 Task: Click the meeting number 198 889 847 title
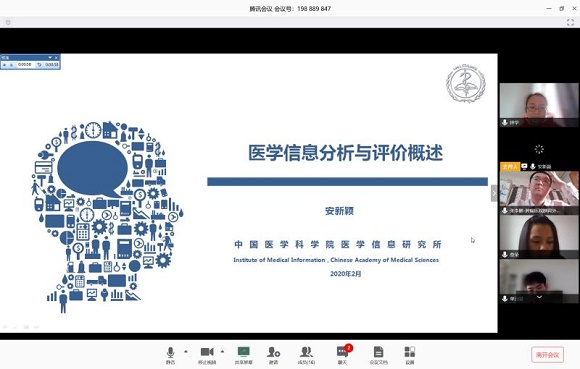click(x=290, y=9)
